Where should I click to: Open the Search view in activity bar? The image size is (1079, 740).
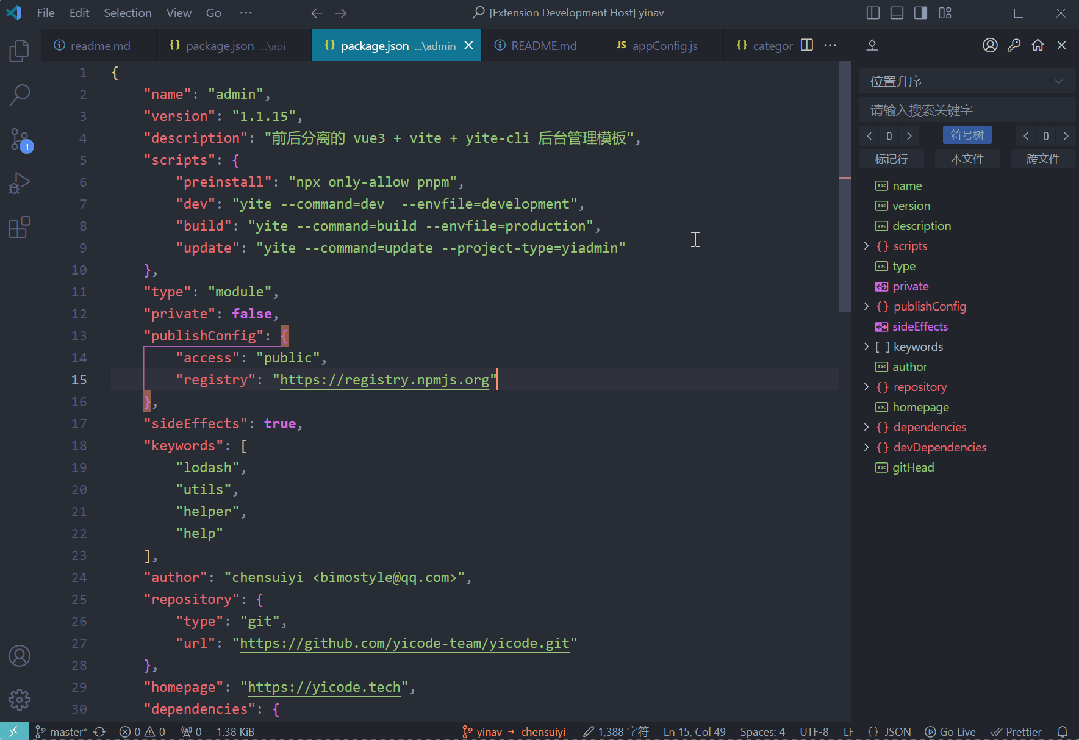tap(19, 94)
